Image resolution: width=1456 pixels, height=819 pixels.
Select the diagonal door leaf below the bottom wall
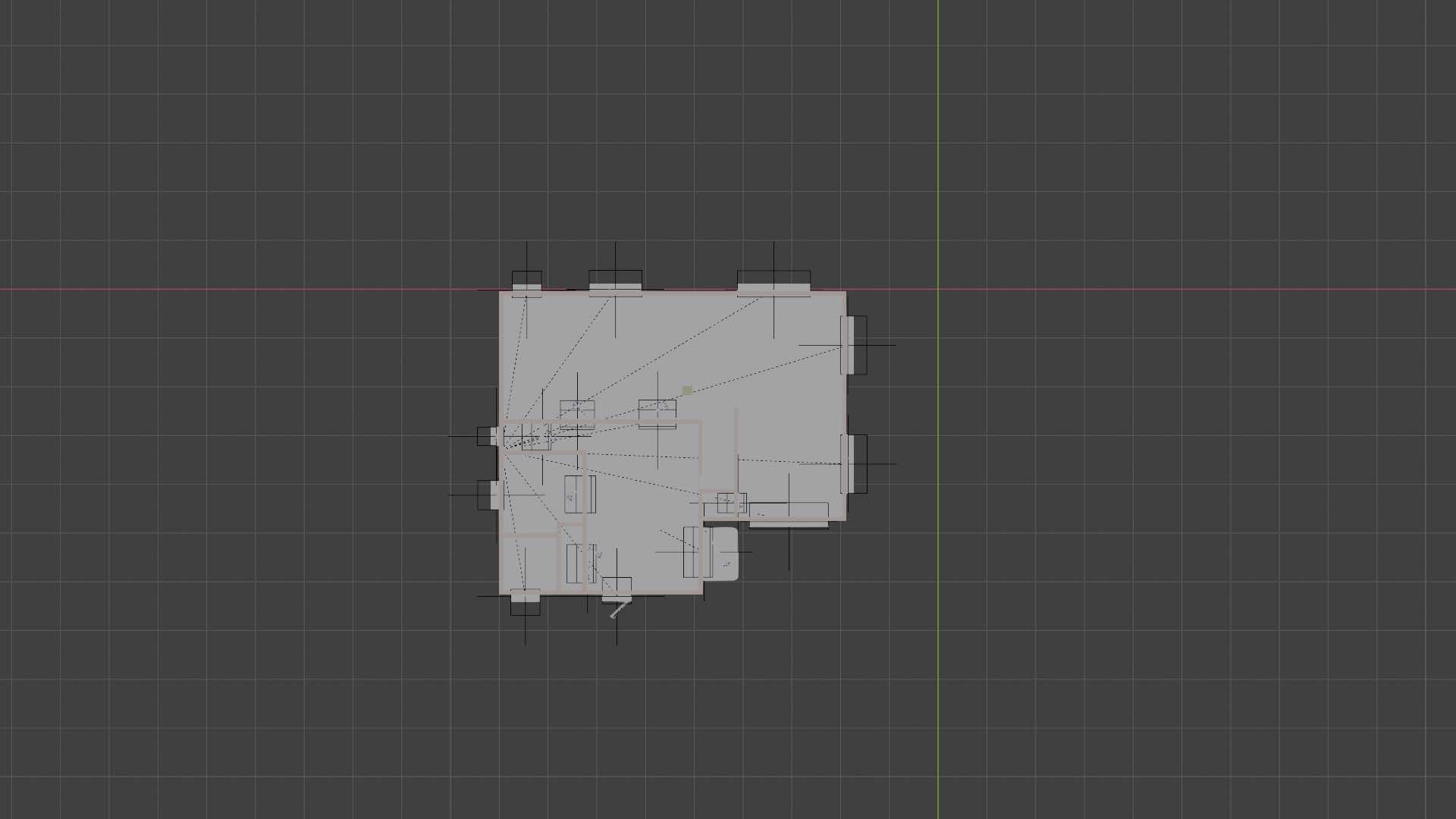620,610
